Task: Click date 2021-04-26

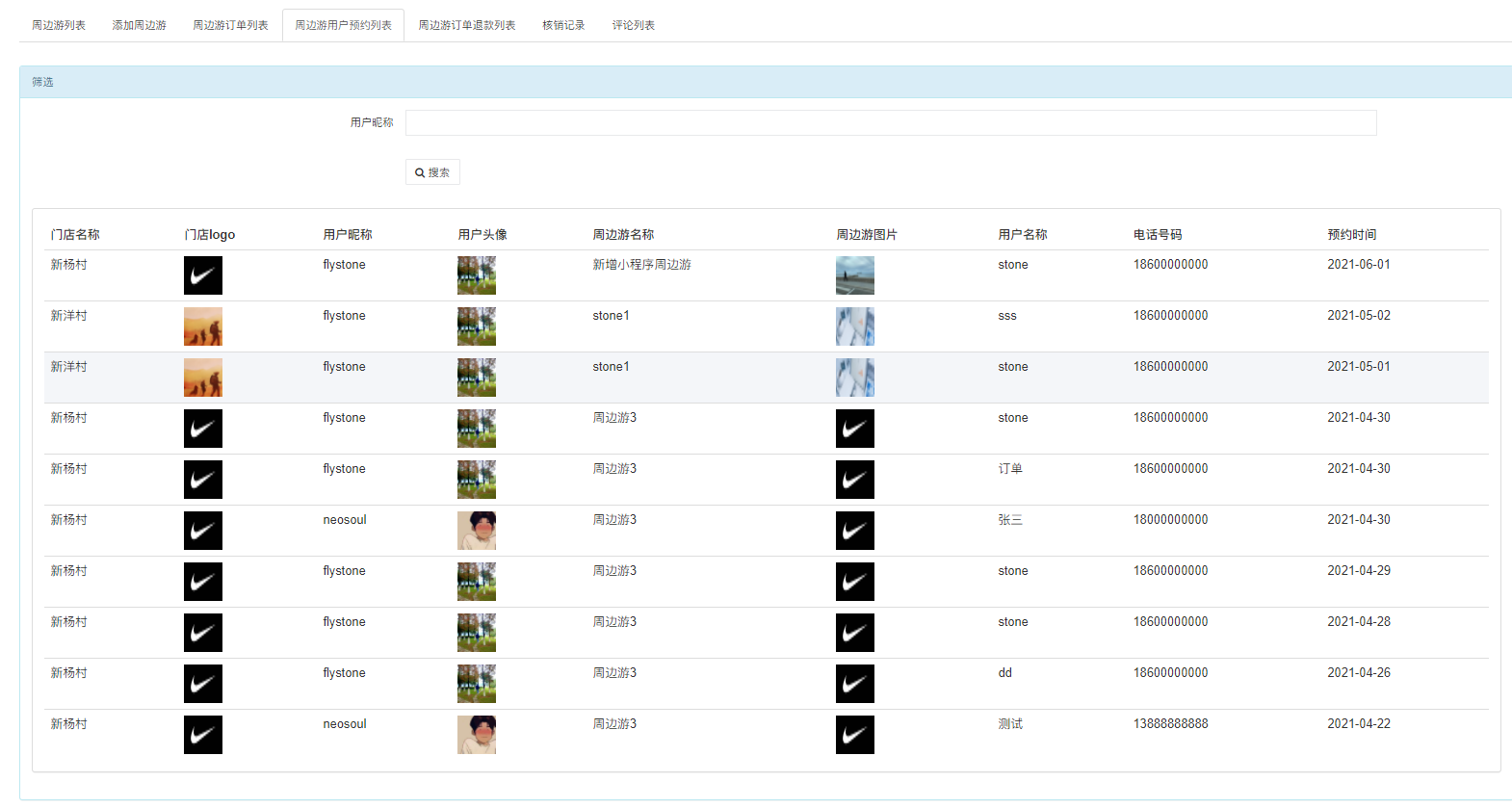Action: (1359, 673)
